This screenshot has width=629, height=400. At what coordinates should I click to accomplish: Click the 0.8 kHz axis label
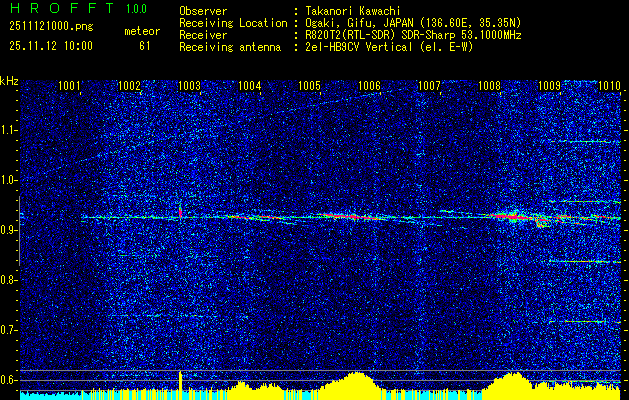8,280
